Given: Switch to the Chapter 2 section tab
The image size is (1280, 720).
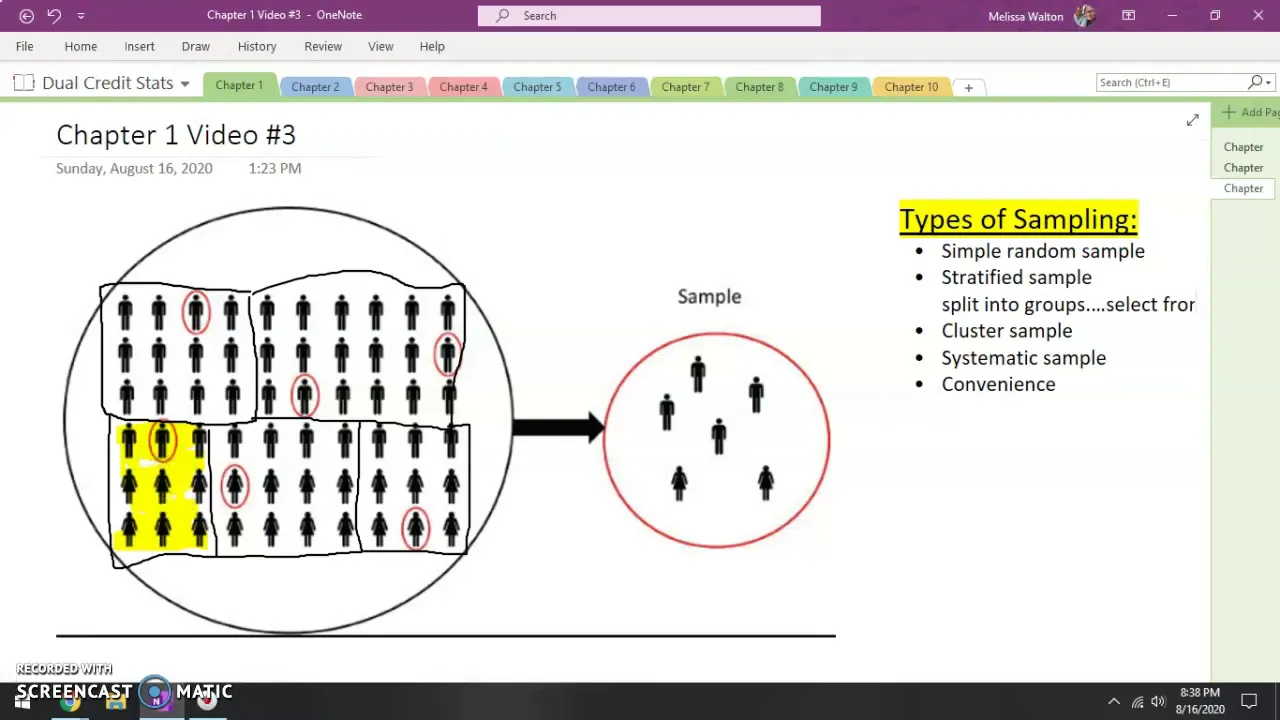Looking at the screenshot, I should click(315, 87).
